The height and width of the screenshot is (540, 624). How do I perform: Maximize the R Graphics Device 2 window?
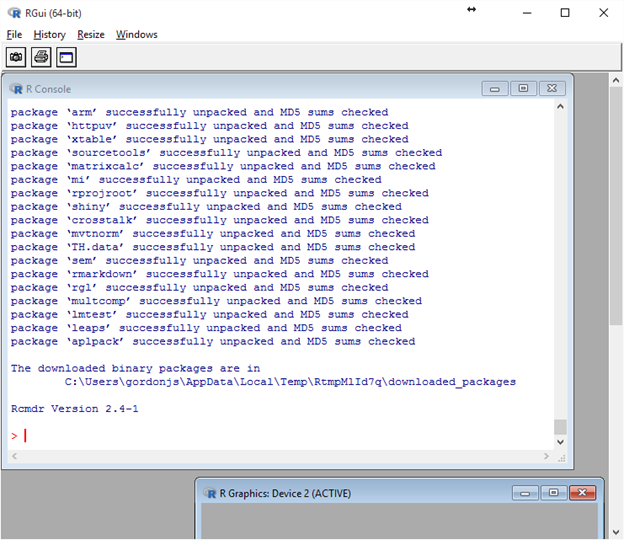[x=552, y=493]
